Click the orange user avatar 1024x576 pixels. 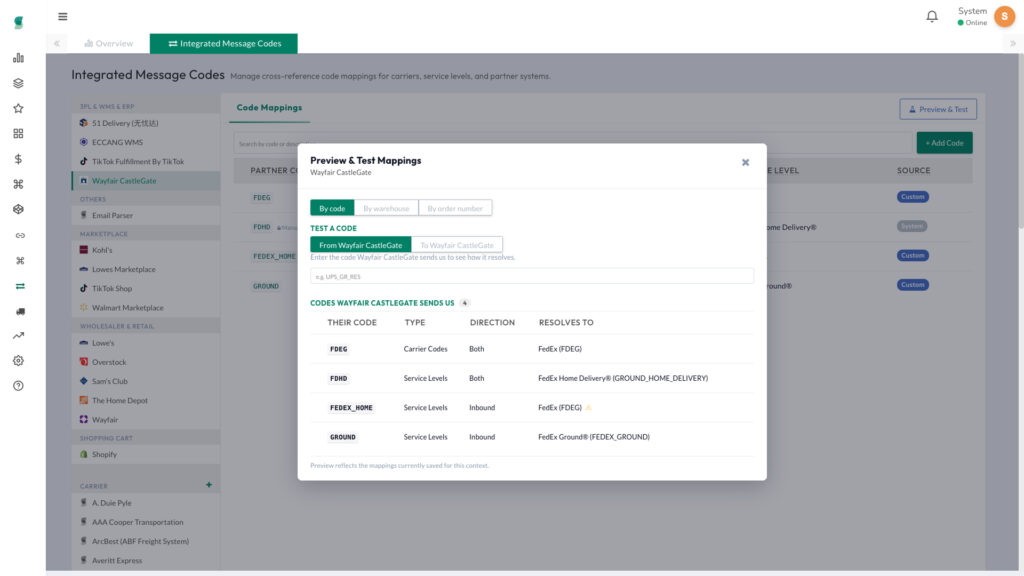(1004, 16)
